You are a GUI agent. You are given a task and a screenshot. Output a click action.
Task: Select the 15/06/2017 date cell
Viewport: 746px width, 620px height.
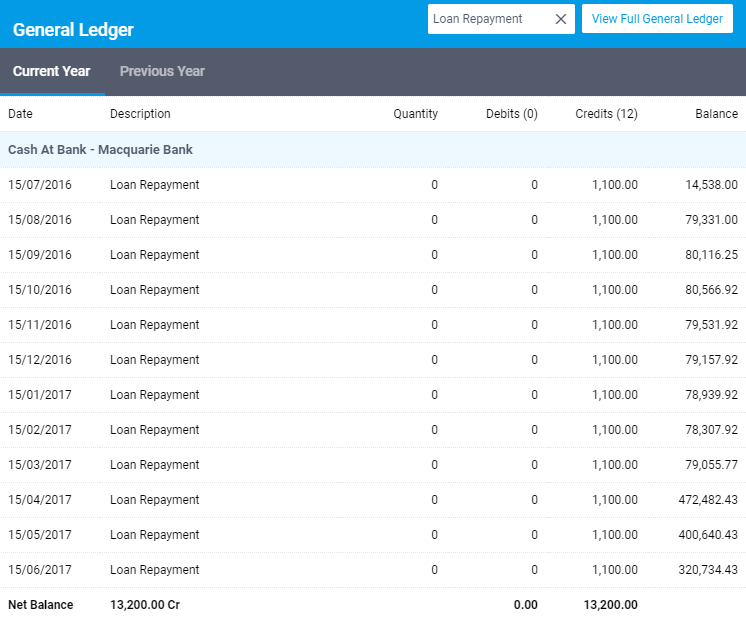(x=40, y=570)
